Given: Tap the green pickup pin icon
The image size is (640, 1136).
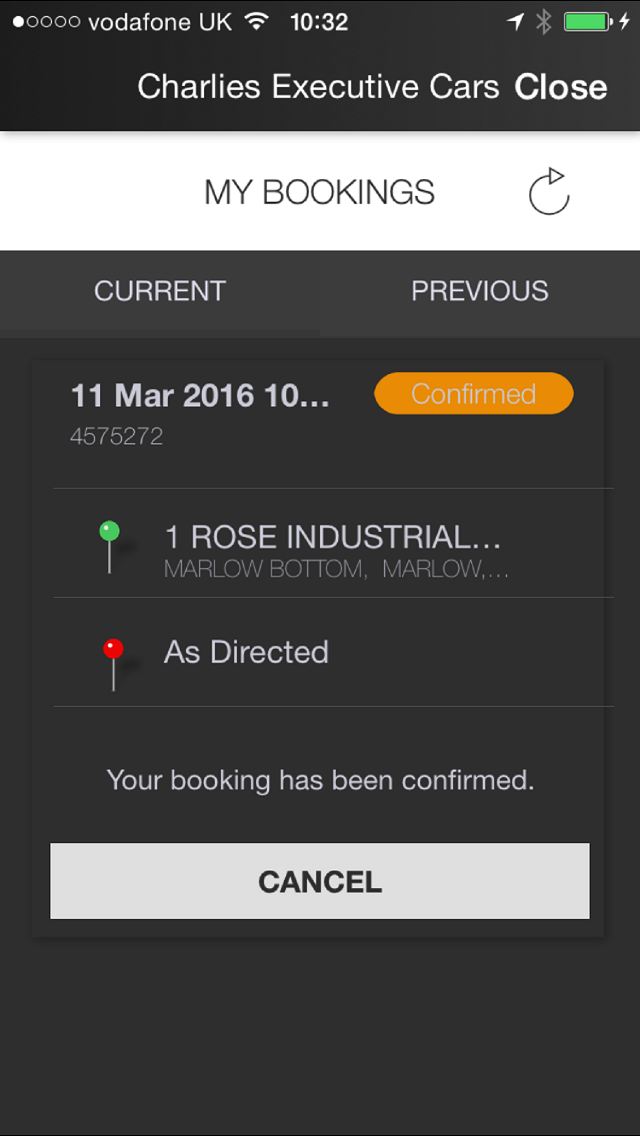Looking at the screenshot, I should point(110,547).
